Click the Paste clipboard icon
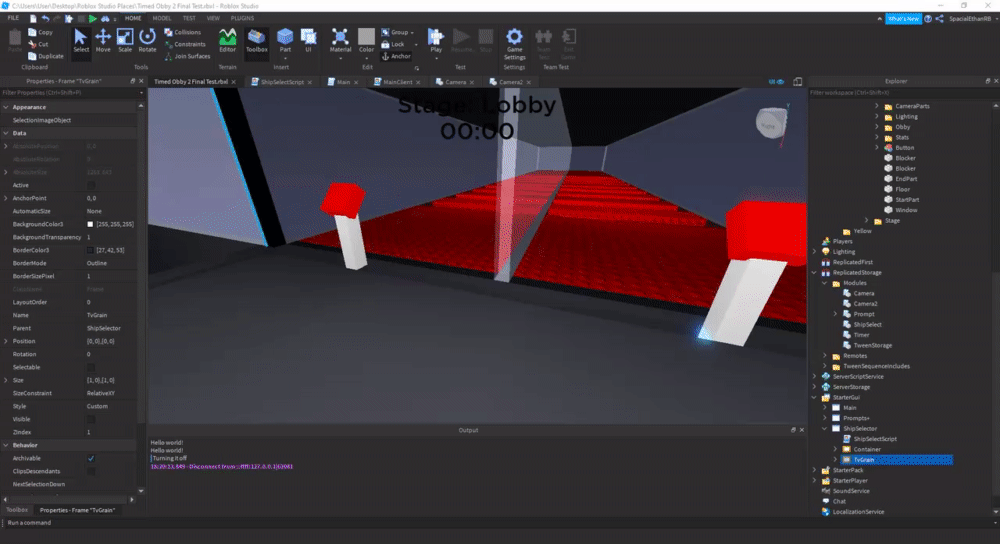 pos(15,40)
